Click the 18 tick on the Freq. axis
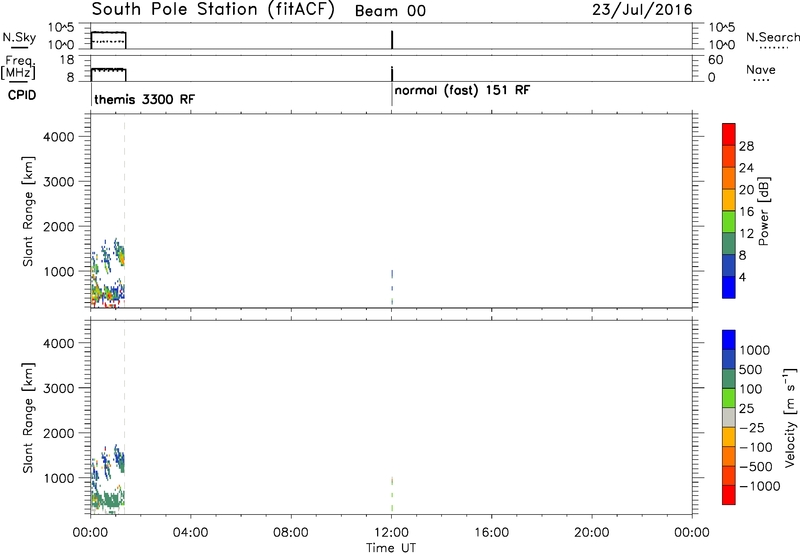The width and height of the screenshot is (800, 554). pyautogui.click(x=67, y=60)
